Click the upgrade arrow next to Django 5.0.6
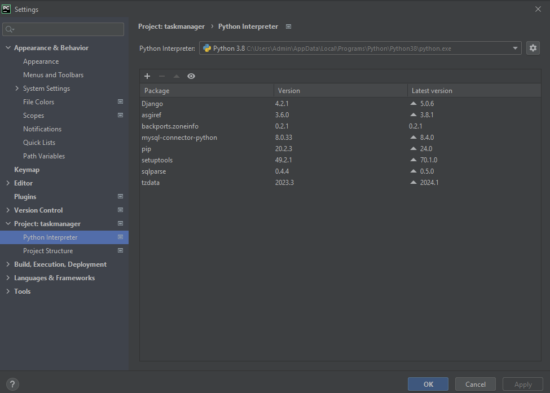Viewport: 550px width, 393px height. [x=414, y=104]
